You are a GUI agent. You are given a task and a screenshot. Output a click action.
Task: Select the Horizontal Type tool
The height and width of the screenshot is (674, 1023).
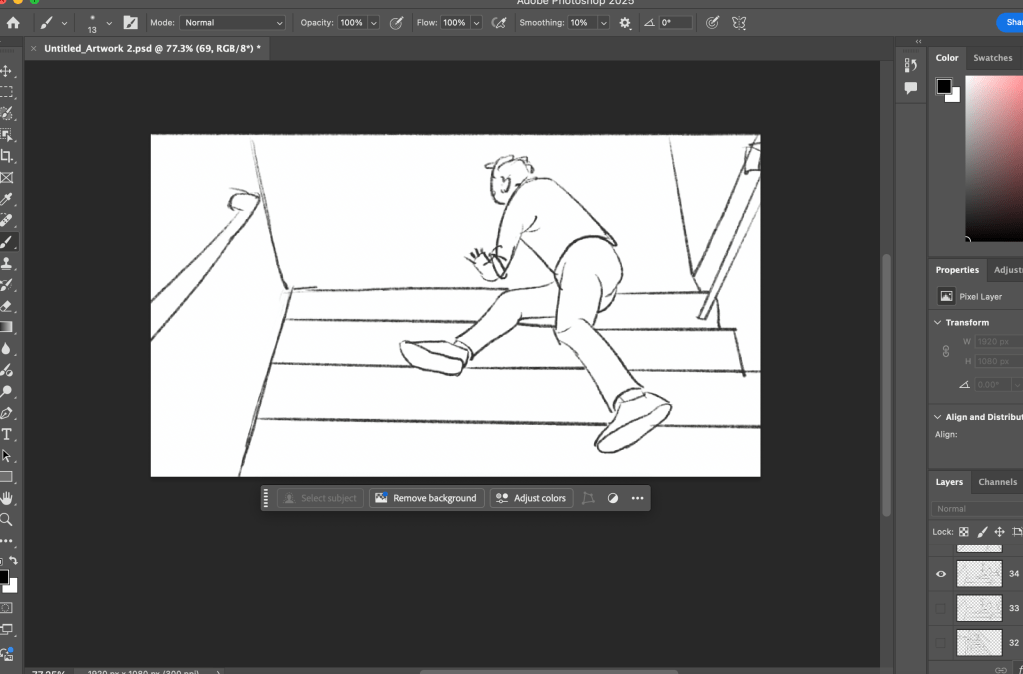tap(7, 434)
